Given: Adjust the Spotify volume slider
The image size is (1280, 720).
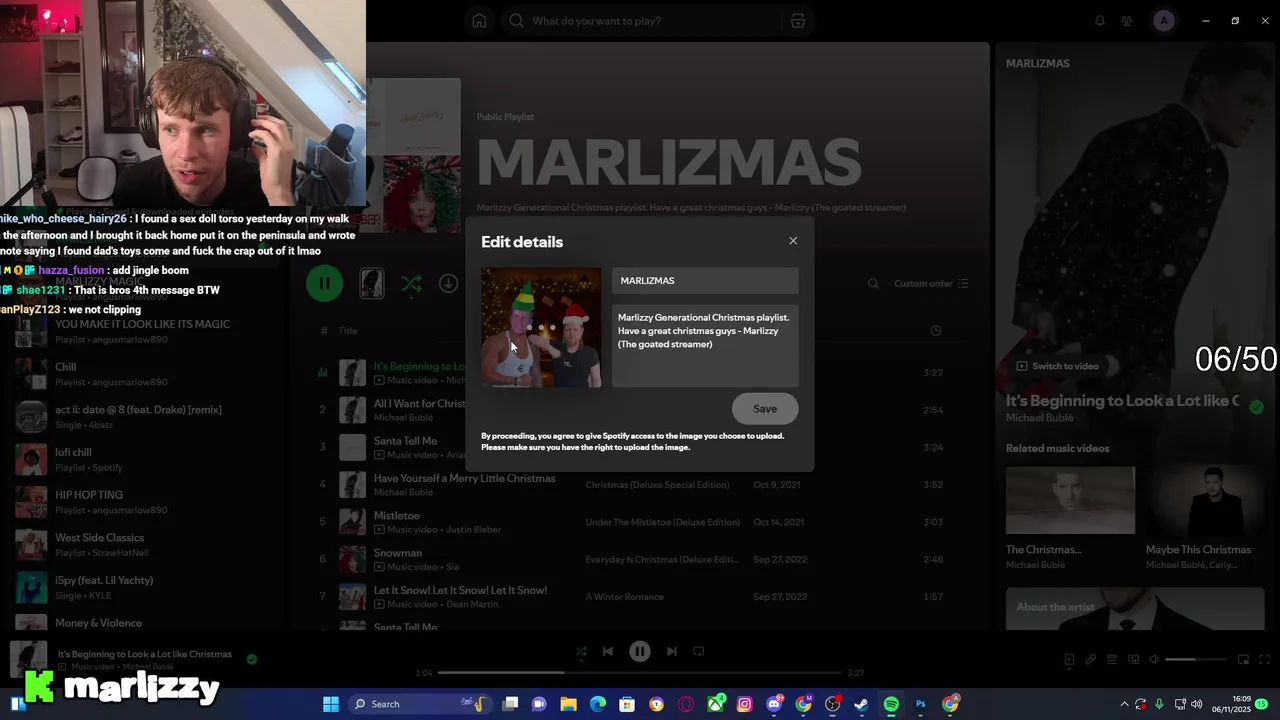Looking at the screenshot, I should (1195, 660).
